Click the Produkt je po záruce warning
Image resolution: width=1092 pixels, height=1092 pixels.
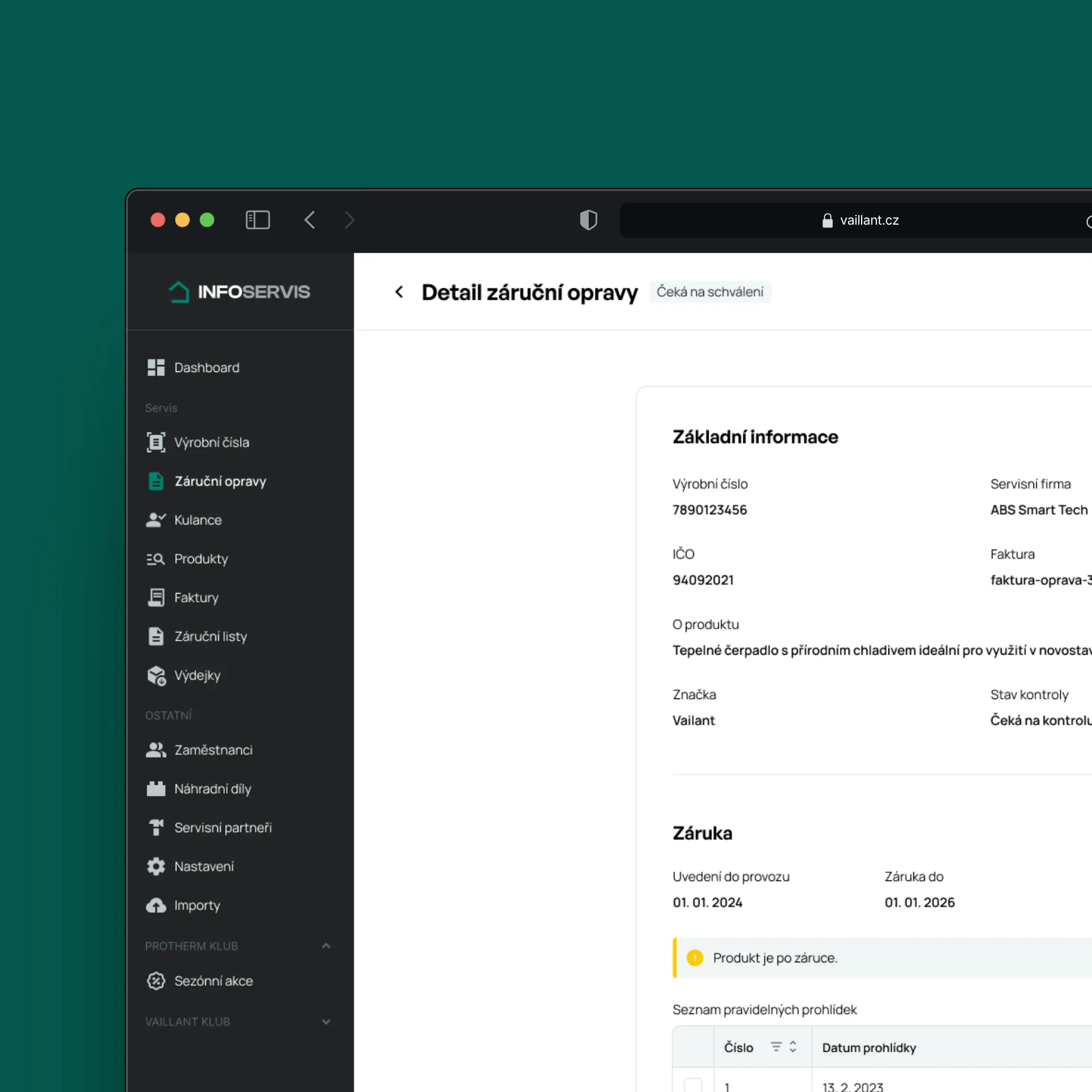point(882,958)
